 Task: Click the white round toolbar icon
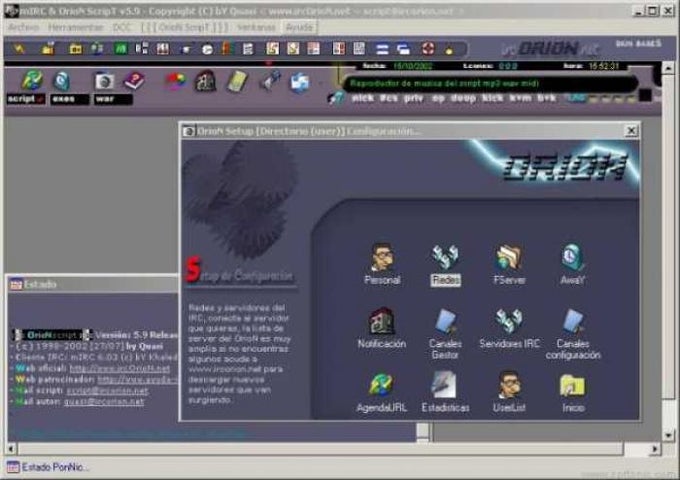pyautogui.click(x=207, y=49)
